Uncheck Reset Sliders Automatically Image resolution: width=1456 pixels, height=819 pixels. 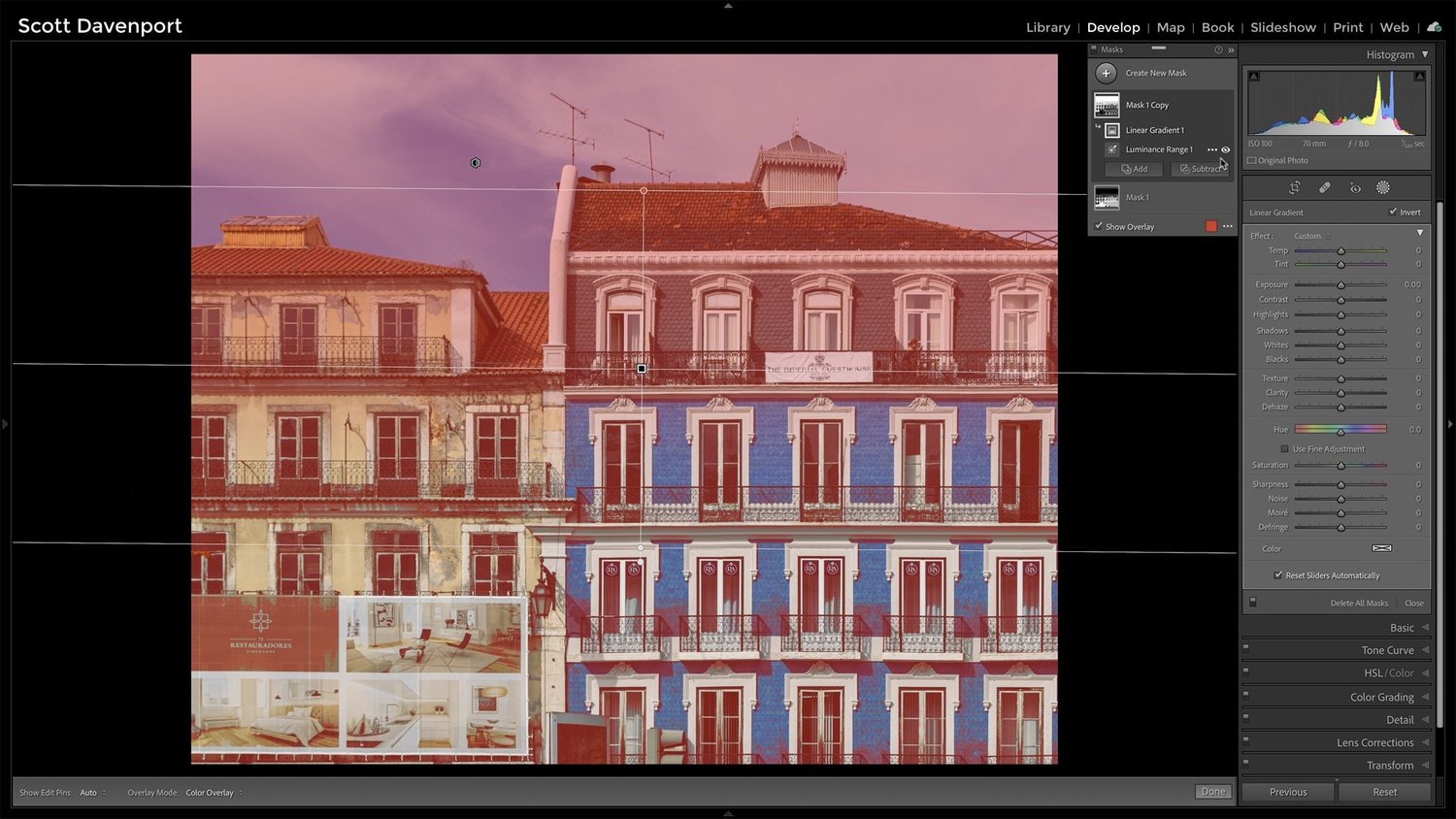pyautogui.click(x=1279, y=574)
